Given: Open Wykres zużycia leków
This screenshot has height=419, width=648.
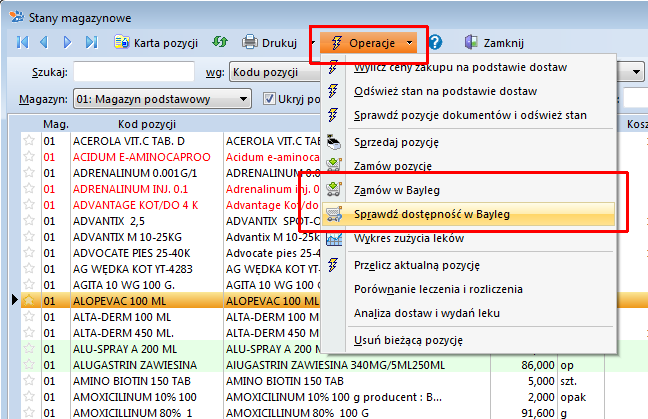Looking at the screenshot, I should (409, 238).
